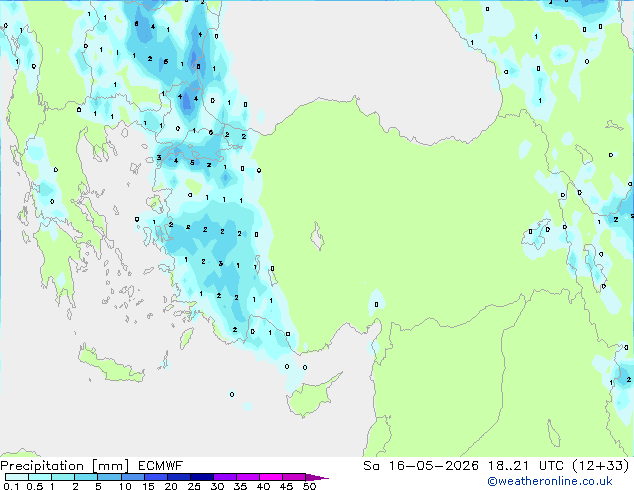Viewport: 634px width, 490px height.
Task: Select the 2–5 mm legend swatch
Action: 86,477
